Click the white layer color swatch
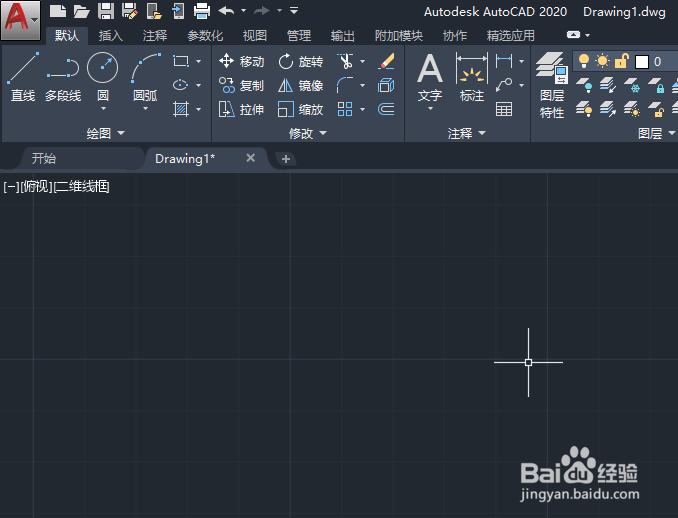678x518 pixels. pyautogui.click(x=642, y=62)
